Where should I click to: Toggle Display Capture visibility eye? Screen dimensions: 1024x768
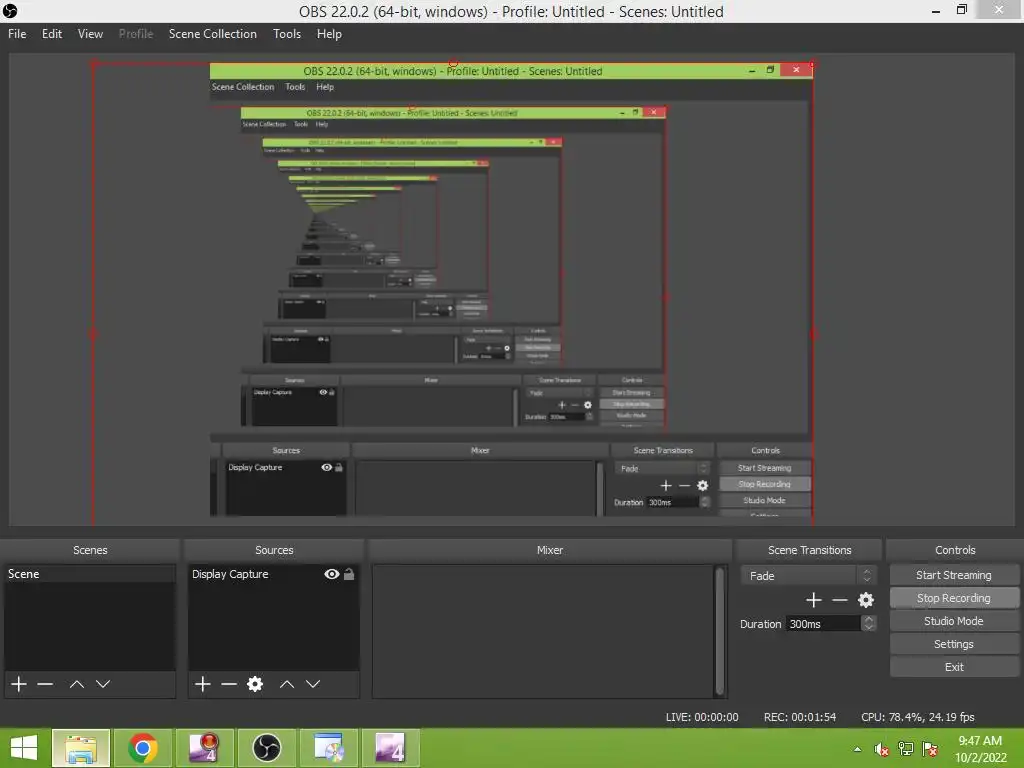[332, 574]
